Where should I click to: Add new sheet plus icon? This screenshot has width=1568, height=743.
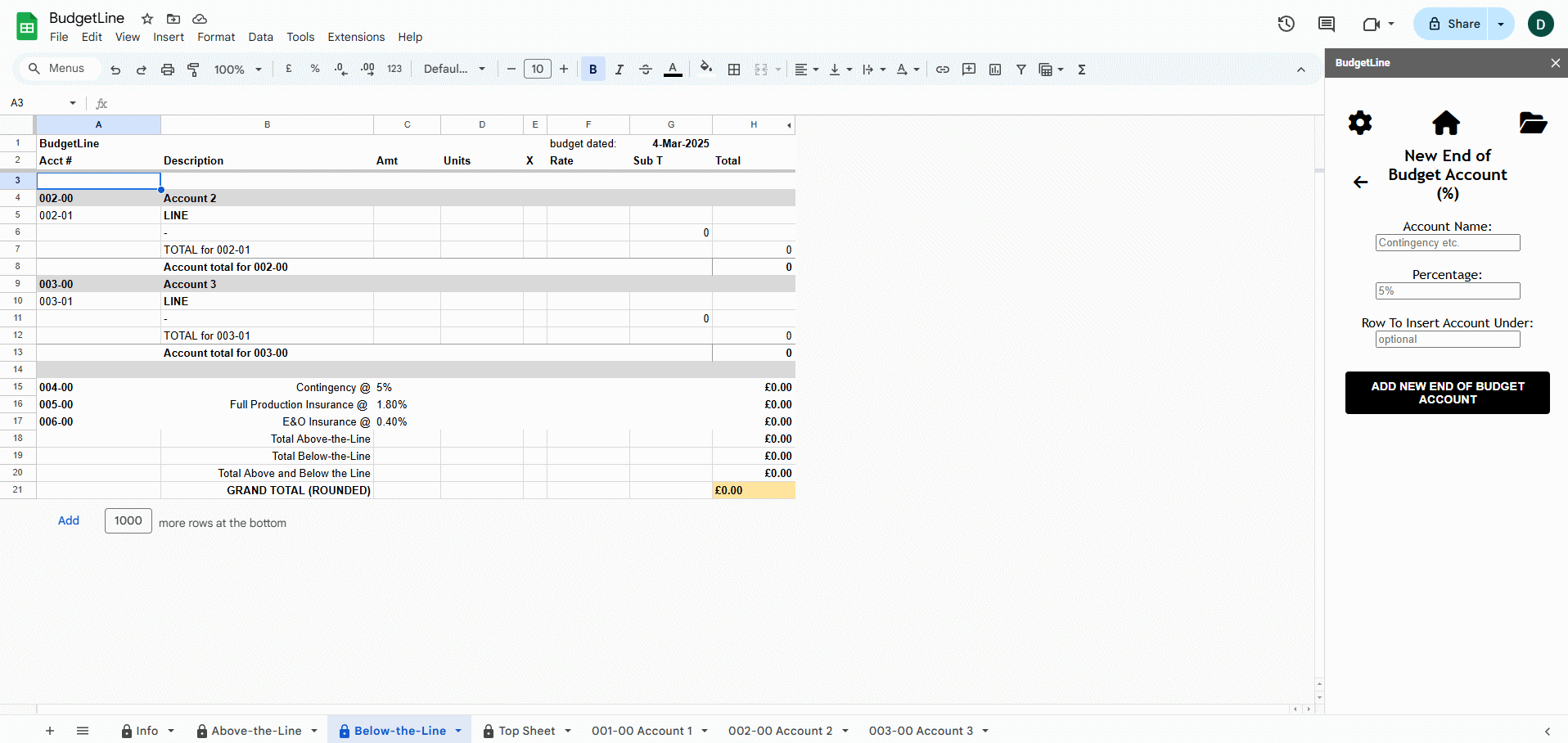50,731
